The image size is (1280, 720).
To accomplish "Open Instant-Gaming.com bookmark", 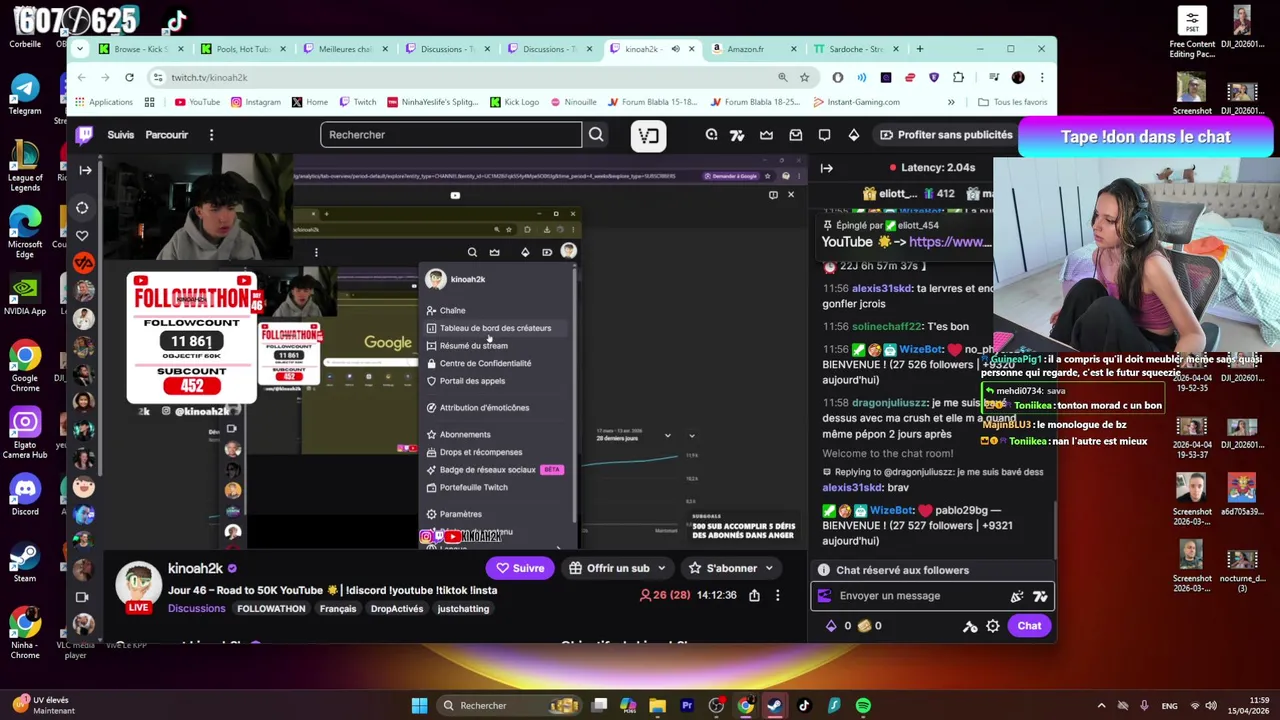I will coord(856,102).
